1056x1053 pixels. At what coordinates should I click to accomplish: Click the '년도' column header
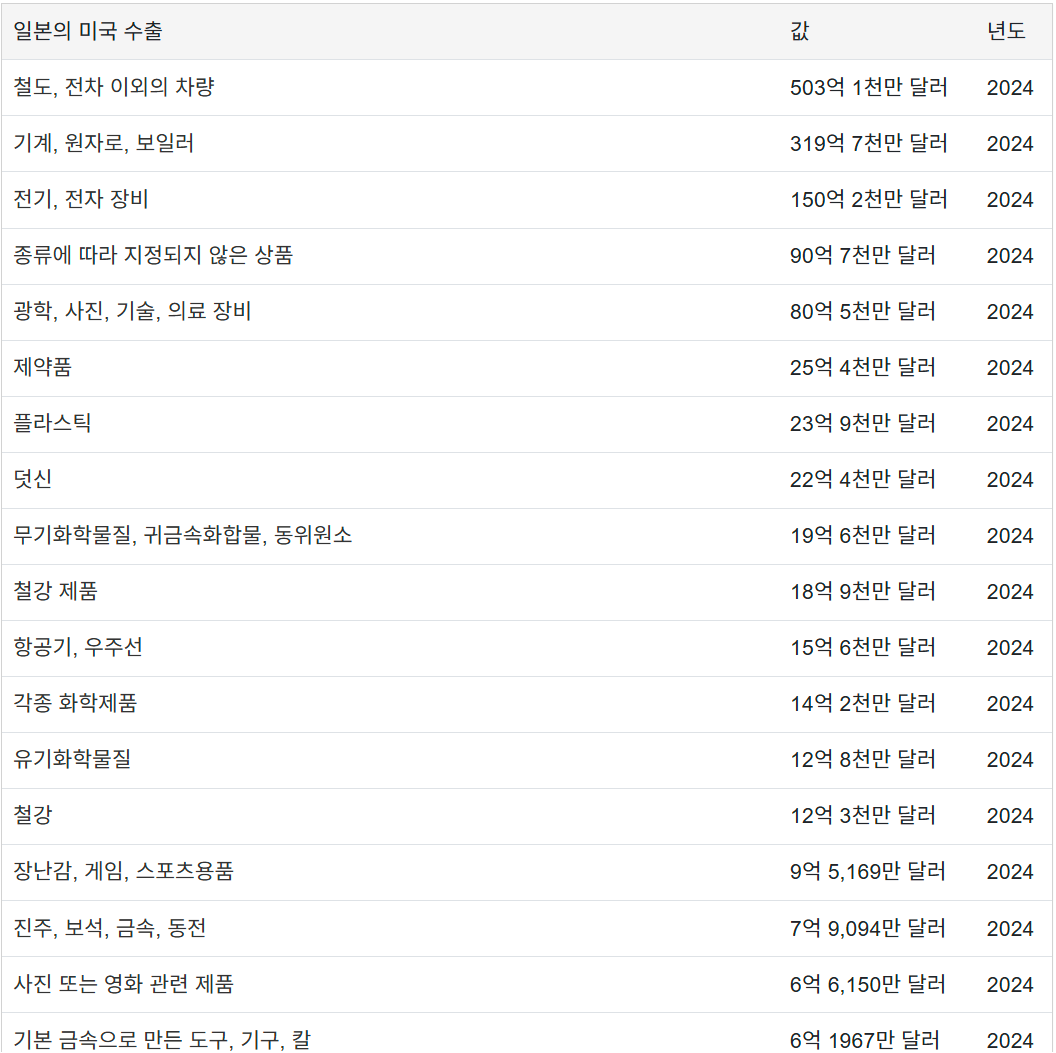[1006, 31]
